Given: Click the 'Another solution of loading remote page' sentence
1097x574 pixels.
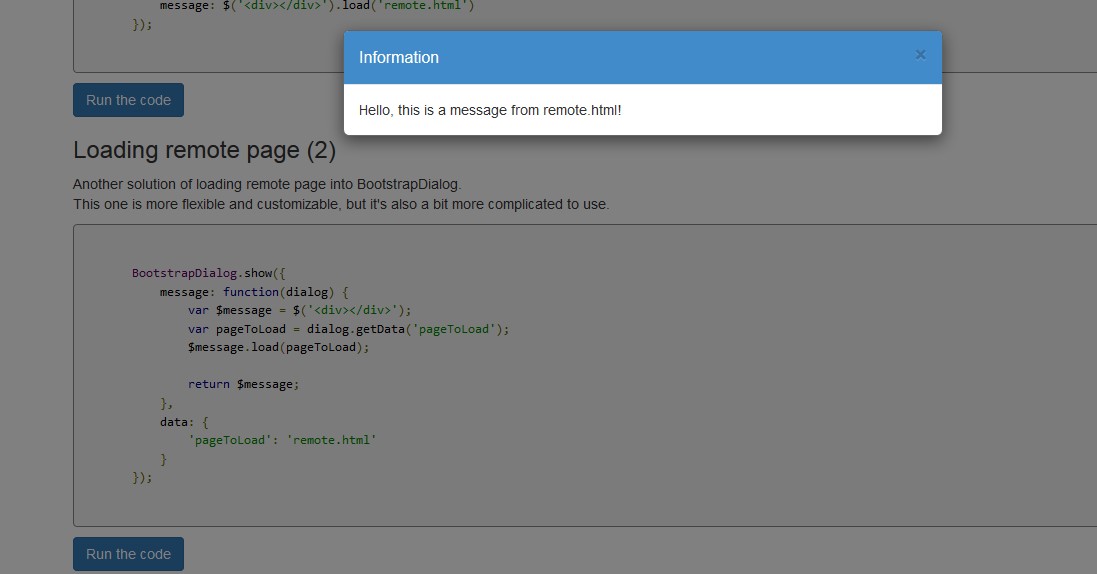Looking at the screenshot, I should [x=267, y=184].
